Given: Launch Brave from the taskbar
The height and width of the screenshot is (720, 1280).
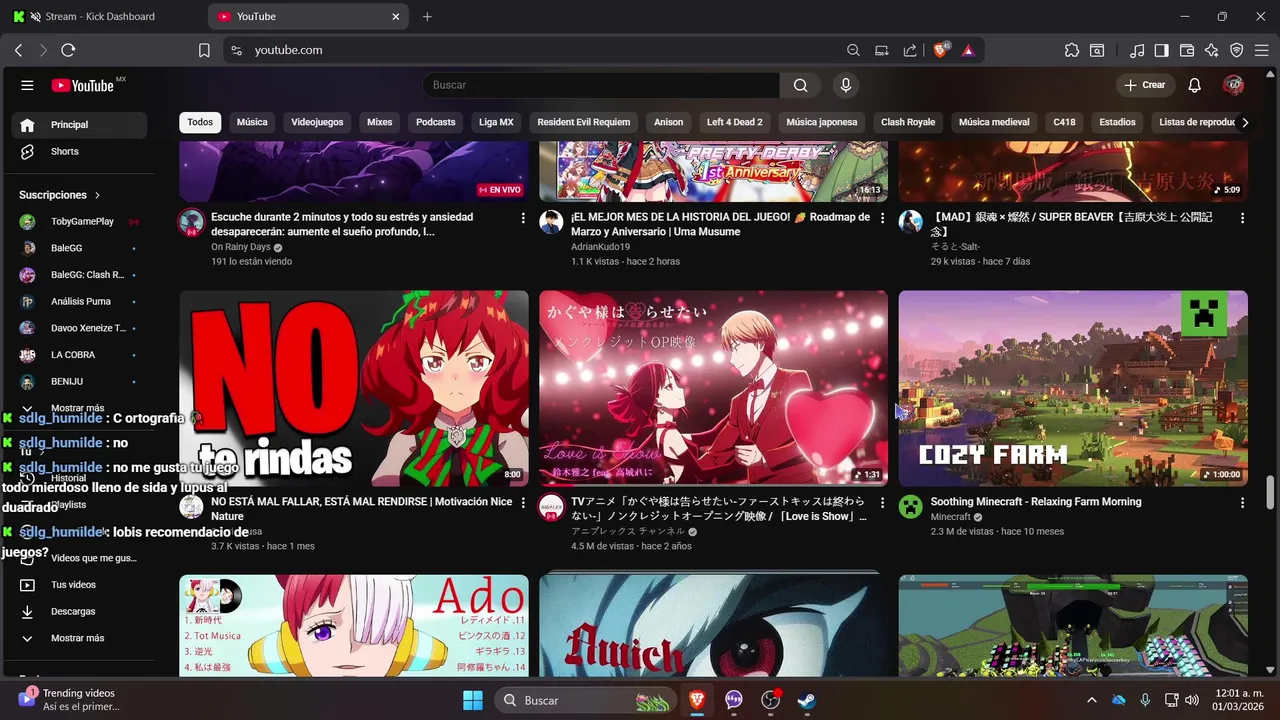Looking at the screenshot, I should click(x=696, y=700).
